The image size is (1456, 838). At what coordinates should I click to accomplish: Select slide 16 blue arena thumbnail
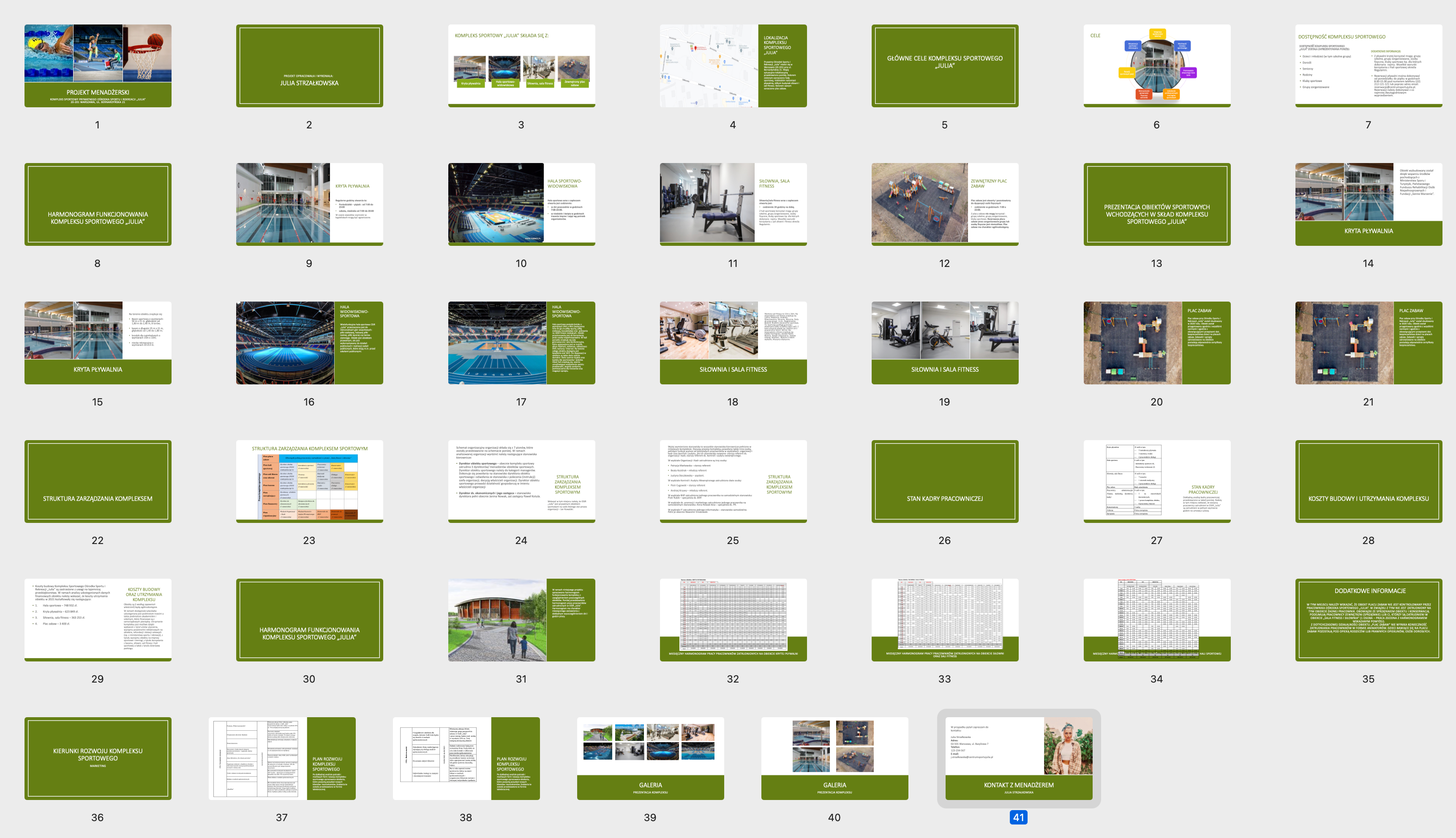[x=309, y=343]
